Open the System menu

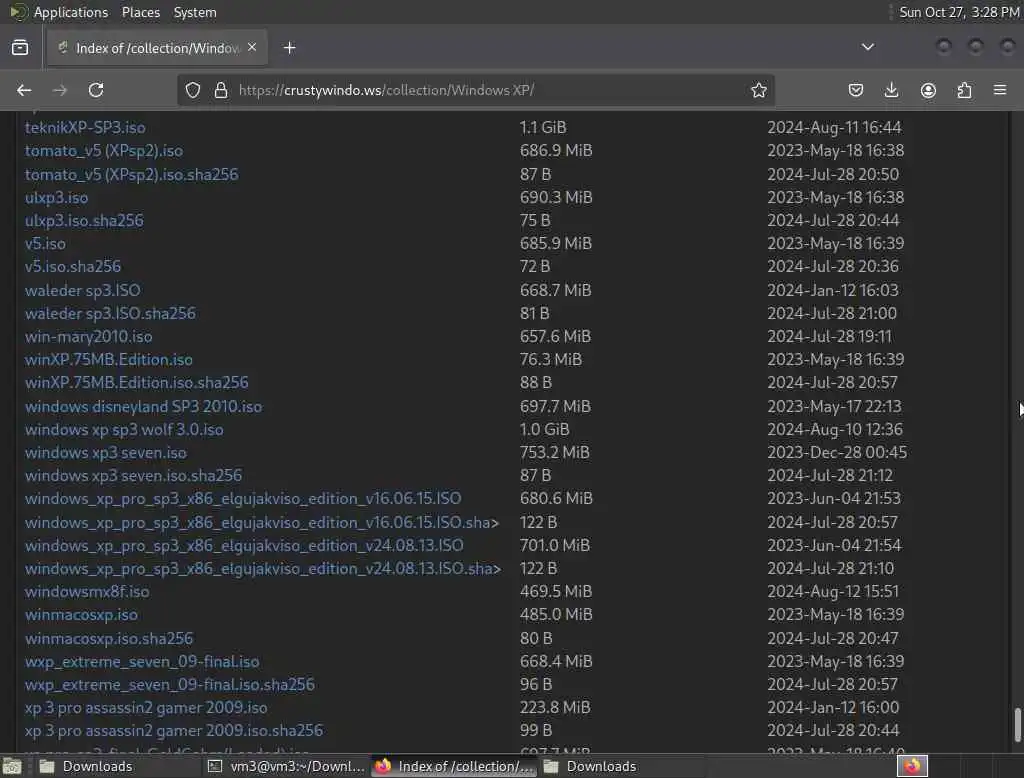pyautogui.click(x=195, y=12)
